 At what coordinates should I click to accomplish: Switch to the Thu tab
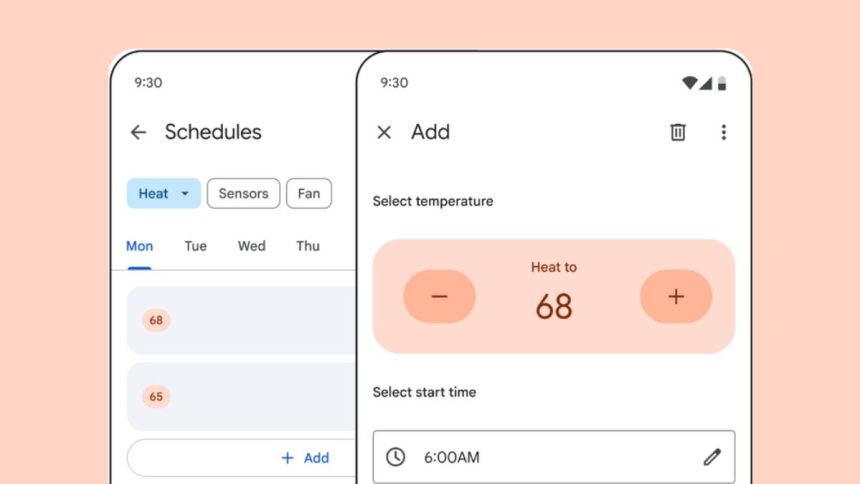coord(308,246)
